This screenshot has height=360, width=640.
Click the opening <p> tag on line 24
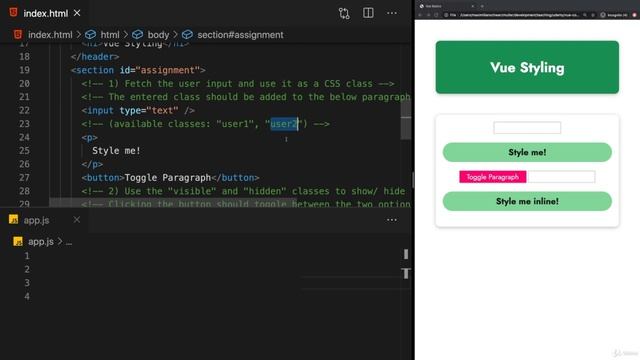89,138
